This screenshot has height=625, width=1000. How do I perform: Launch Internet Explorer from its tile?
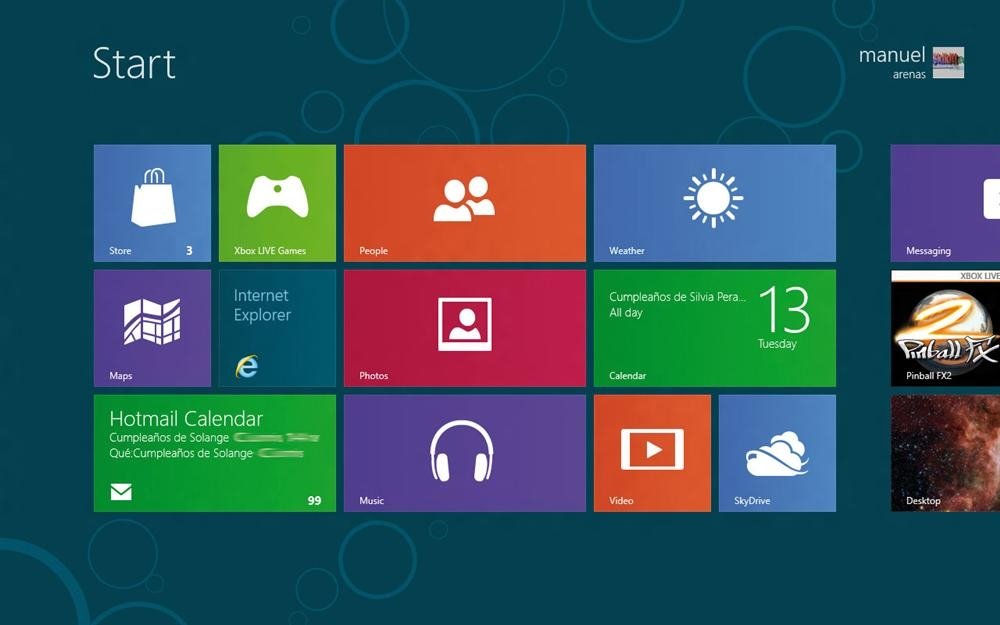277,328
